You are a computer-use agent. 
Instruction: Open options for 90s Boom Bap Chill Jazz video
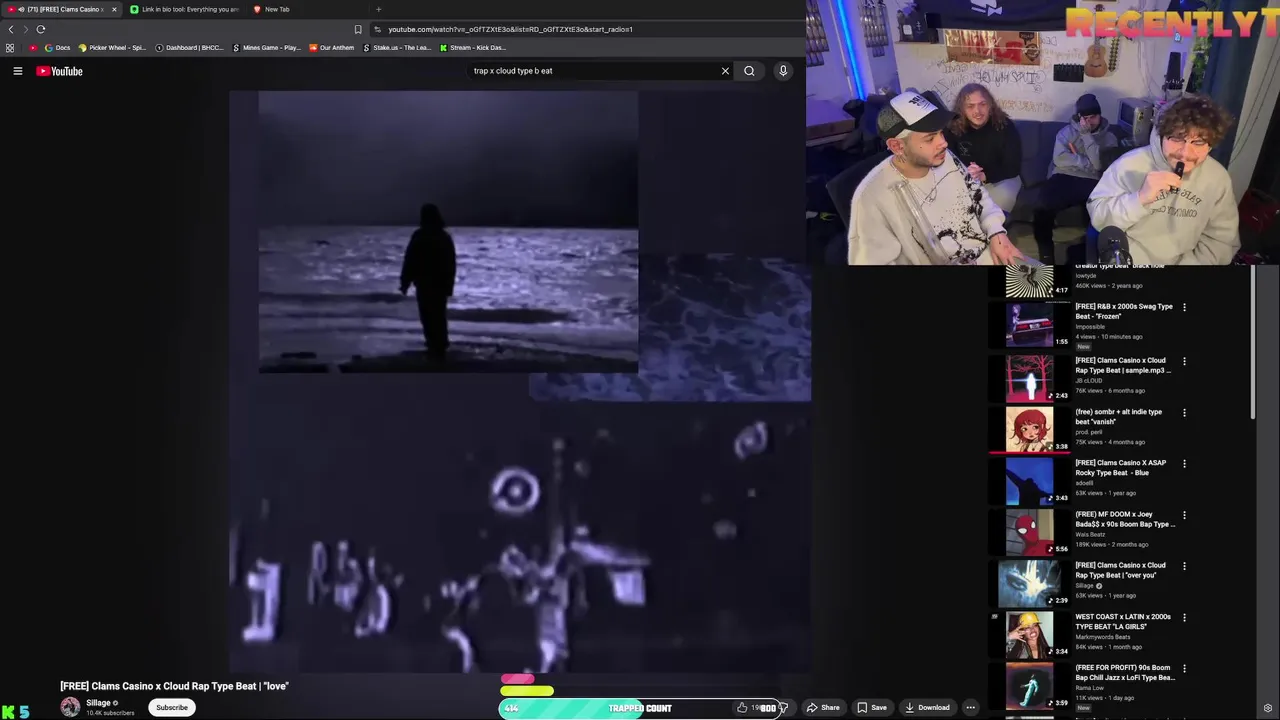(x=1184, y=668)
